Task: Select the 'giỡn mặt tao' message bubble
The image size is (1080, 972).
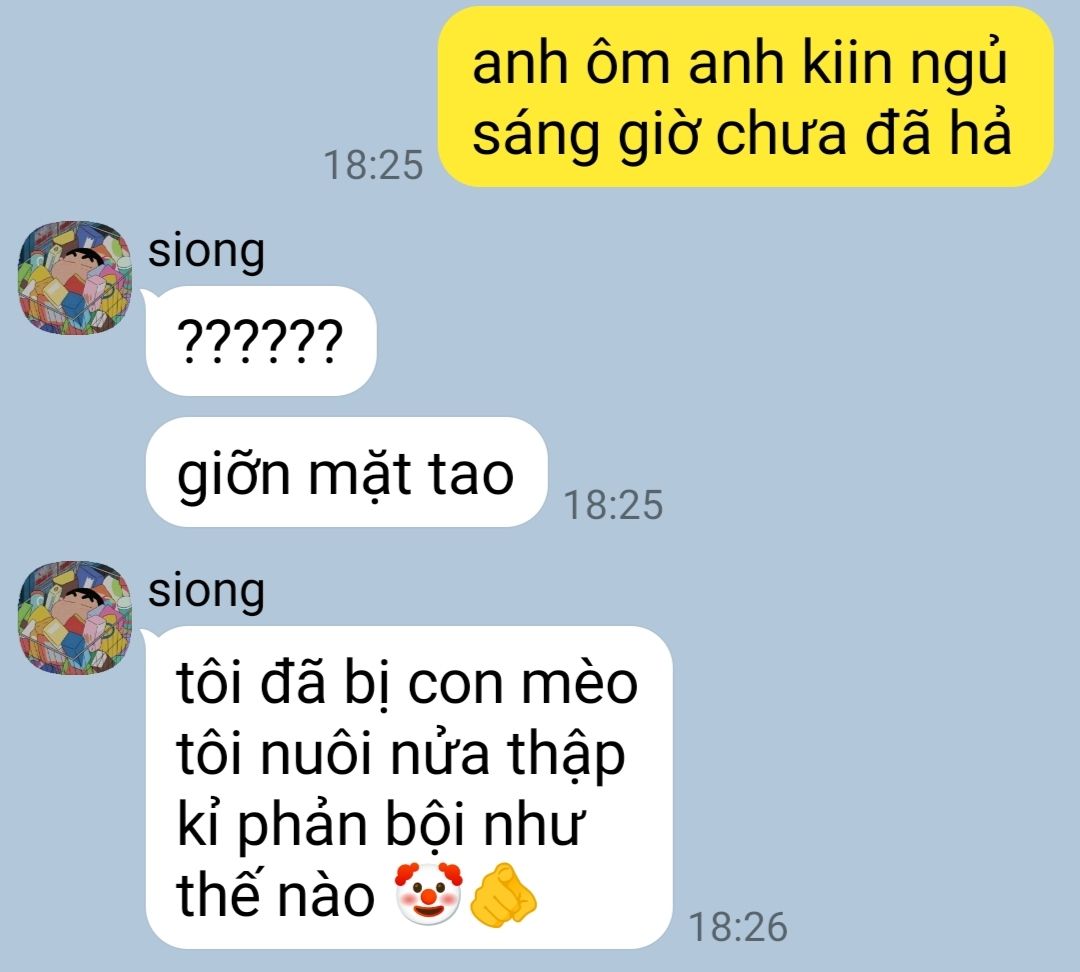Action: (x=346, y=472)
